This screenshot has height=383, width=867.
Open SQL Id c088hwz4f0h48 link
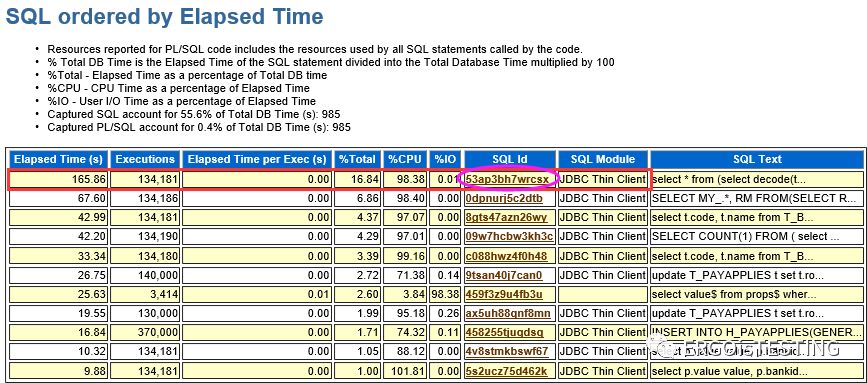[506, 256]
